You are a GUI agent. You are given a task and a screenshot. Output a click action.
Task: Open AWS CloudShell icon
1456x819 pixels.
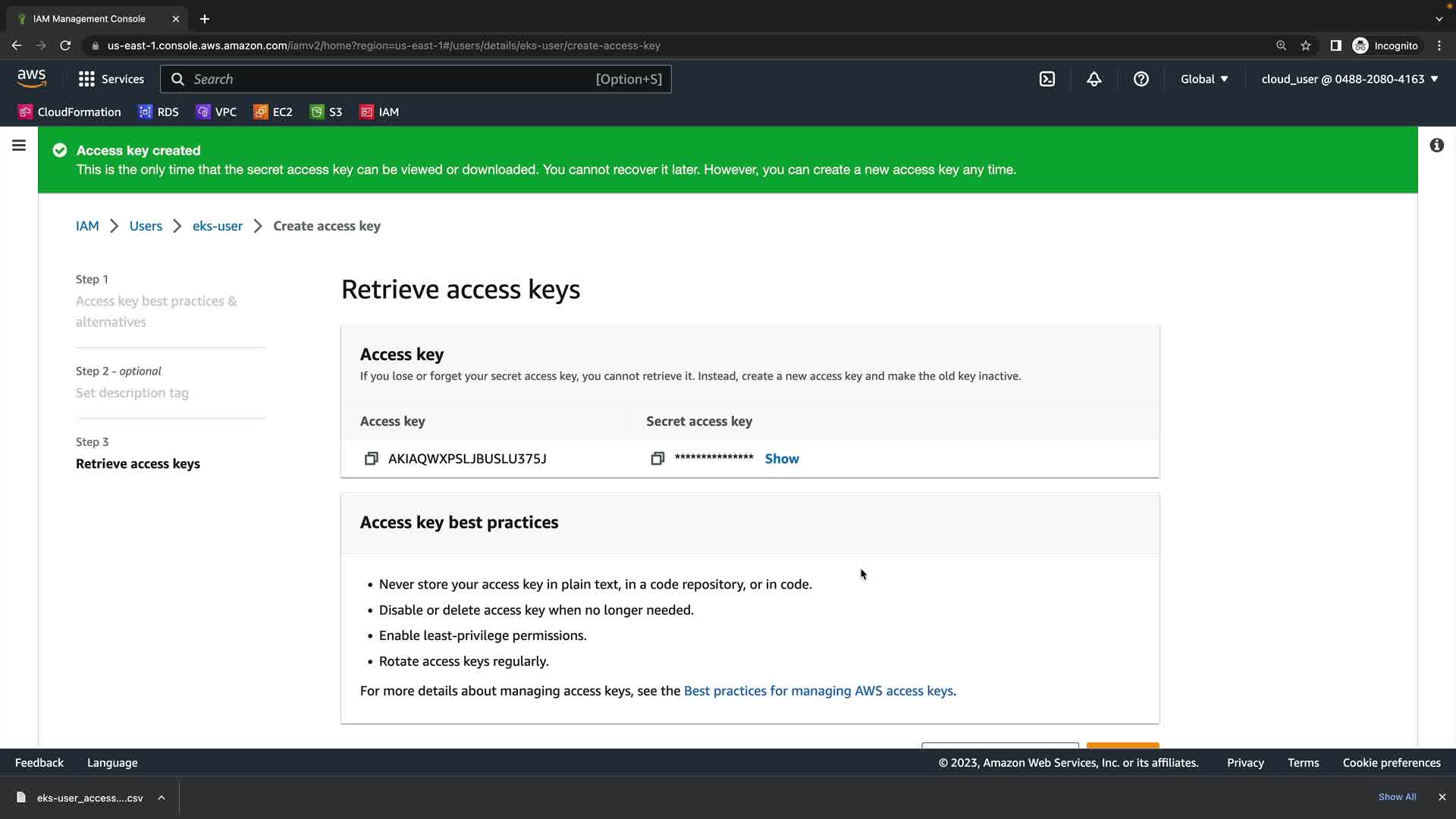[1046, 79]
